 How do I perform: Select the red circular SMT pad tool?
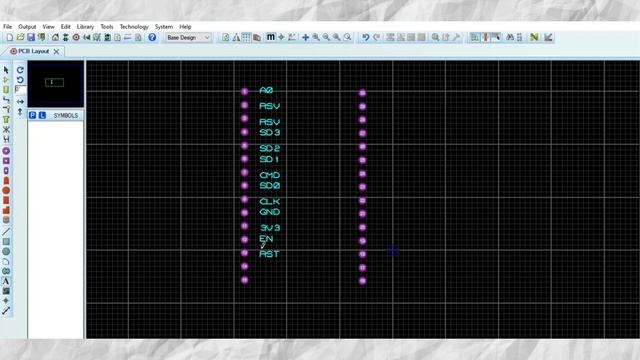[6, 191]
